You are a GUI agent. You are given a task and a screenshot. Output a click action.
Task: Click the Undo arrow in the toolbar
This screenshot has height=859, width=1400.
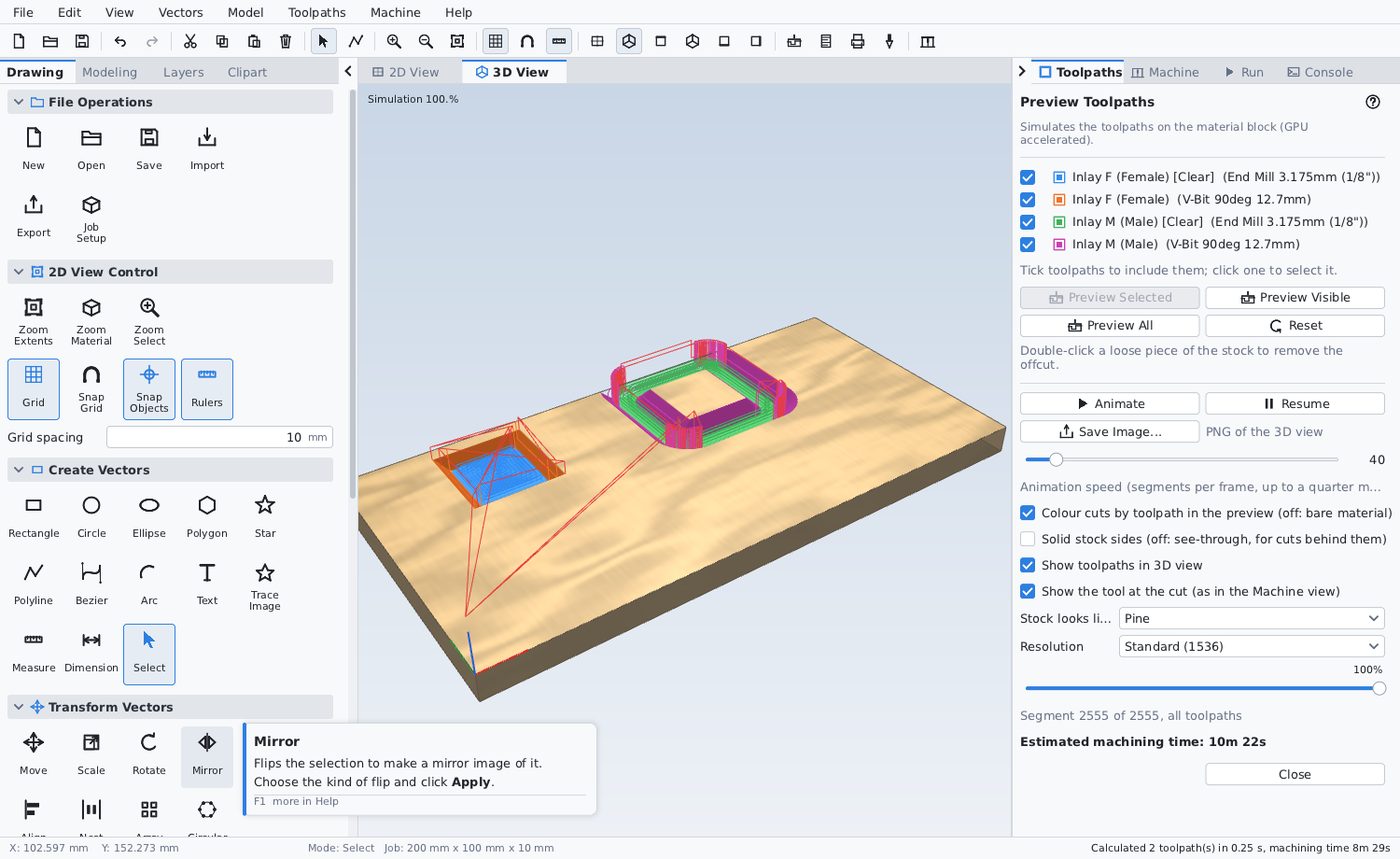point(120,41)
